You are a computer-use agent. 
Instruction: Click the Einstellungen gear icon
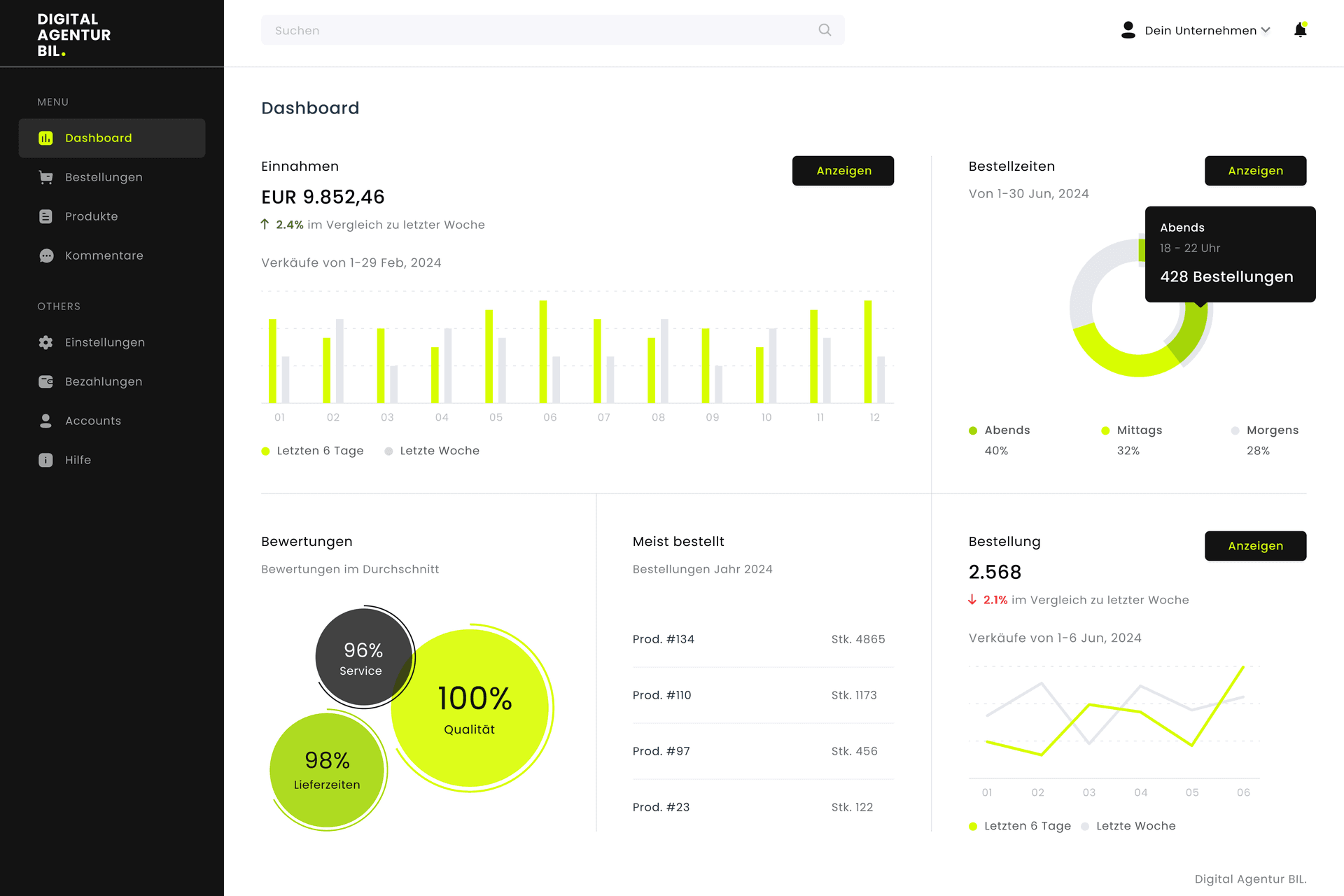(45, 342)
